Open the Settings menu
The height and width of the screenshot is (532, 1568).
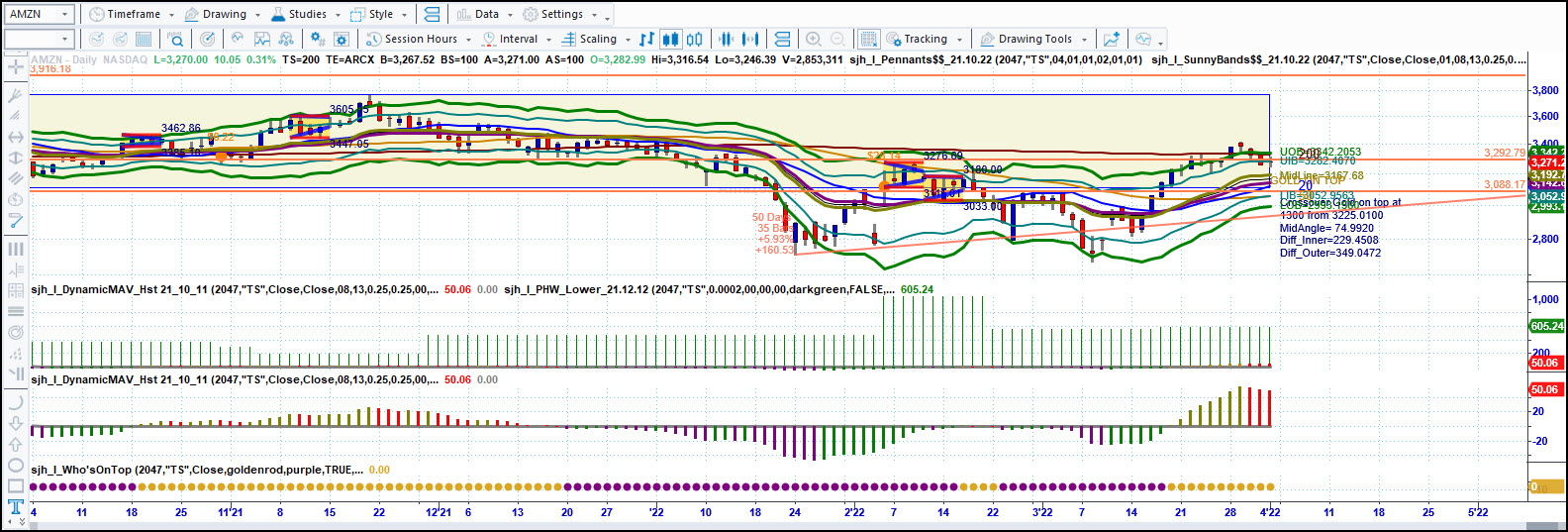point(560,14)
